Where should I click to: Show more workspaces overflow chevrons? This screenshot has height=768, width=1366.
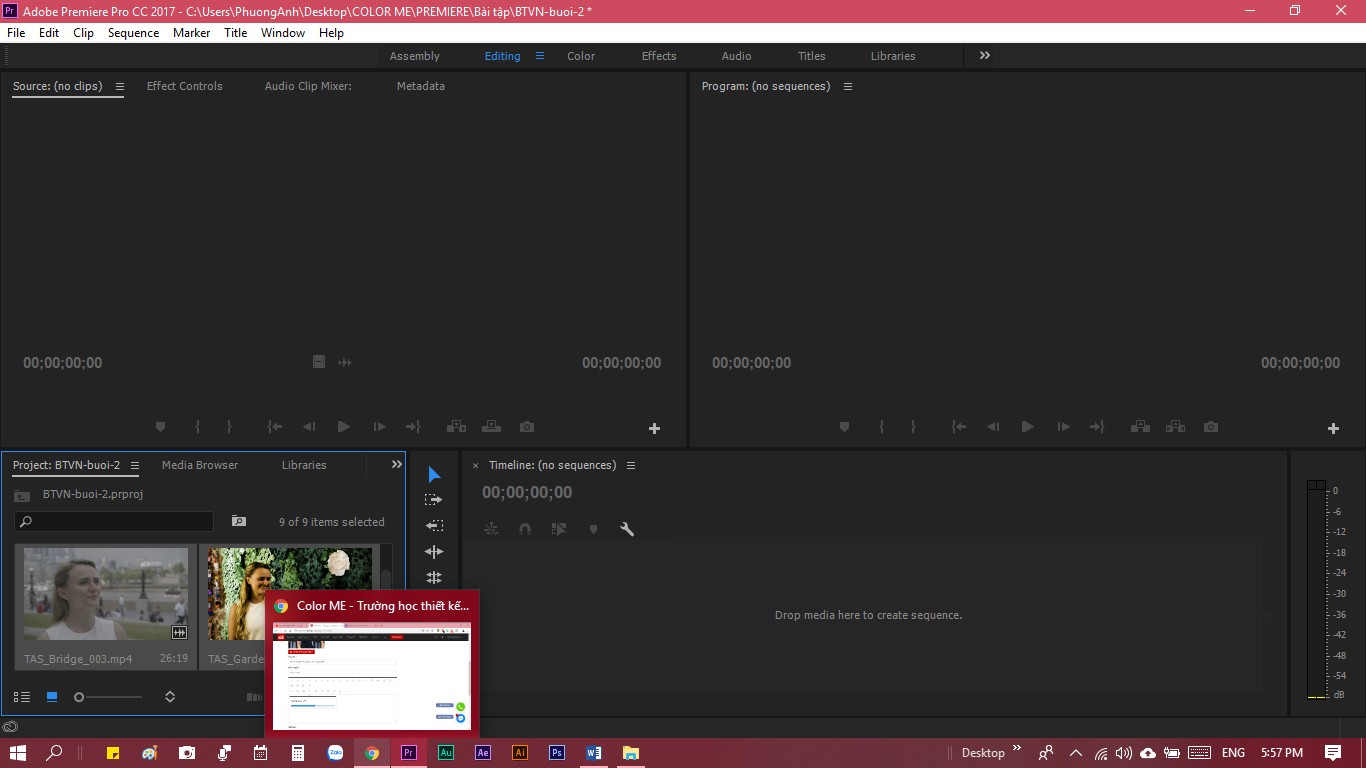[985, 56]
